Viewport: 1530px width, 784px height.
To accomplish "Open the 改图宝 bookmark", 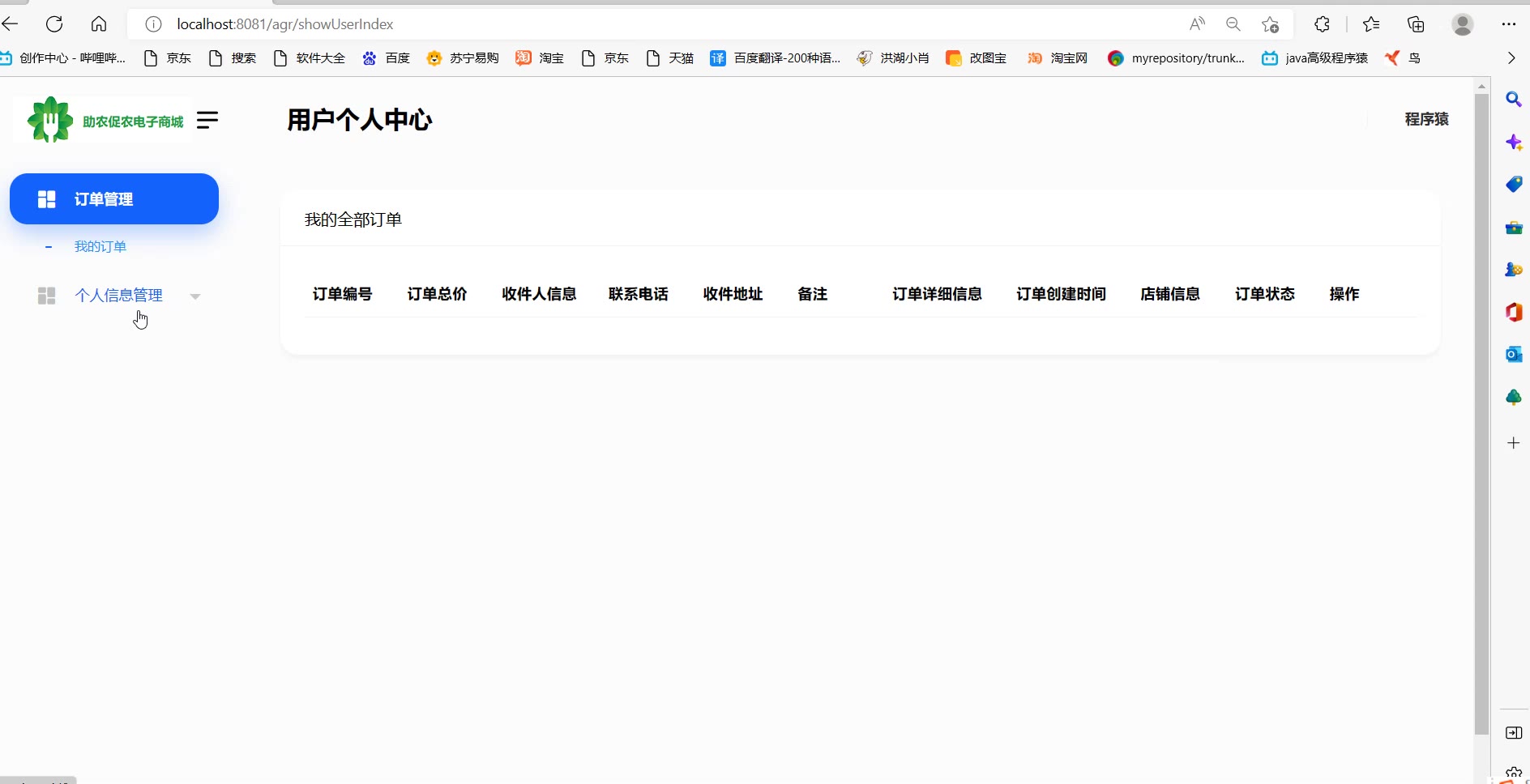I will (977, 58).
